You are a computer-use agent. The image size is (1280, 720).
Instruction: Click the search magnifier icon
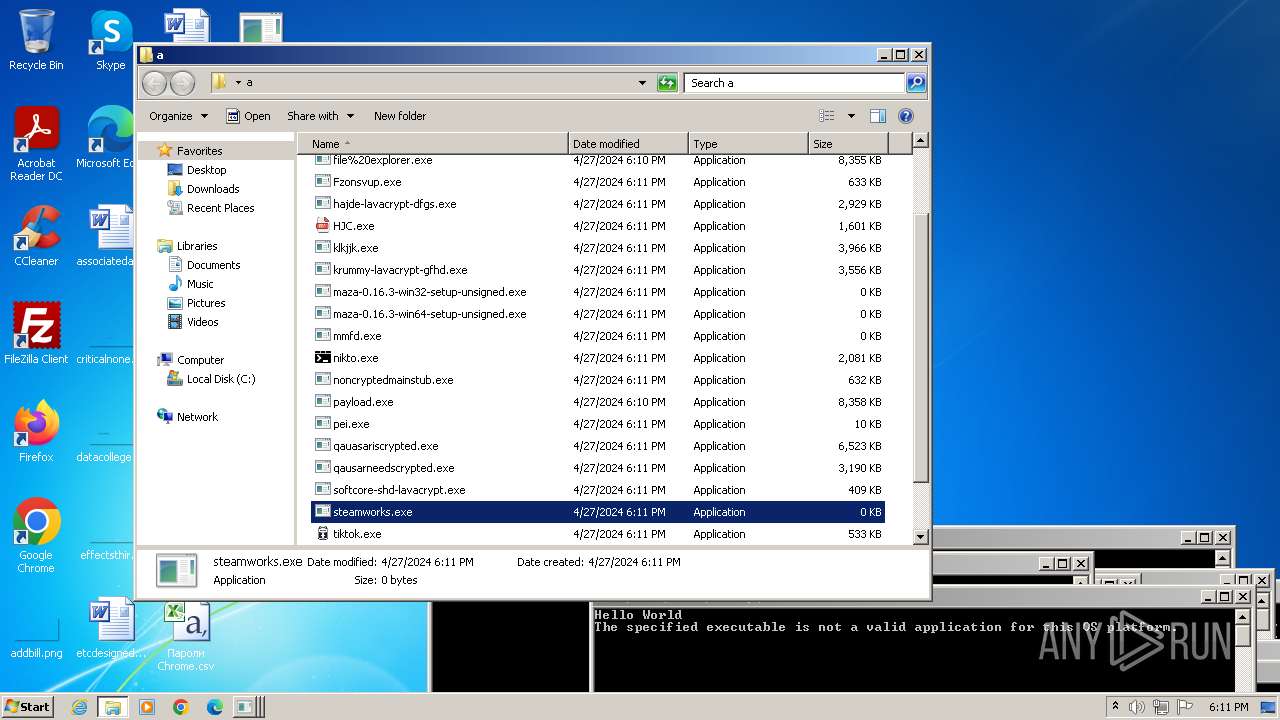pyautogui.click(x=915, y=83)
